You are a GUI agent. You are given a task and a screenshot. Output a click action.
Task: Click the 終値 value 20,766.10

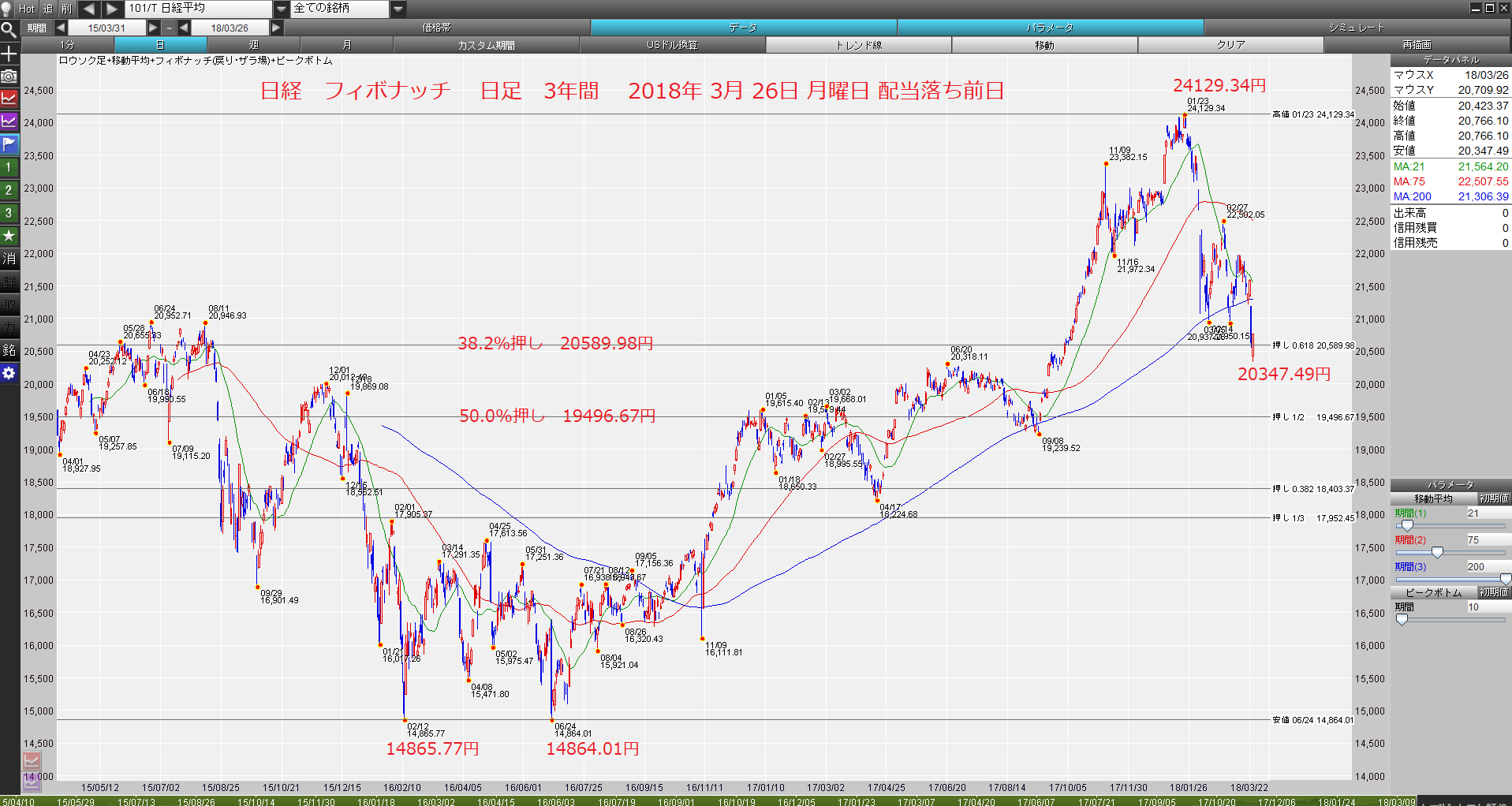(1483, 121)
